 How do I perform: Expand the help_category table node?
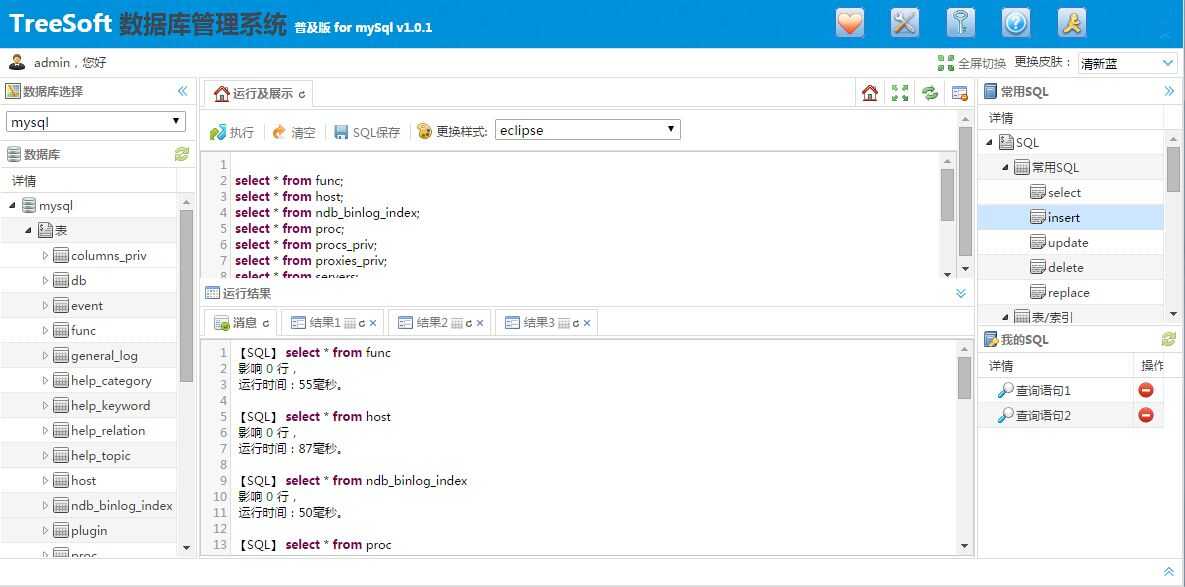[x=45, y=381]
